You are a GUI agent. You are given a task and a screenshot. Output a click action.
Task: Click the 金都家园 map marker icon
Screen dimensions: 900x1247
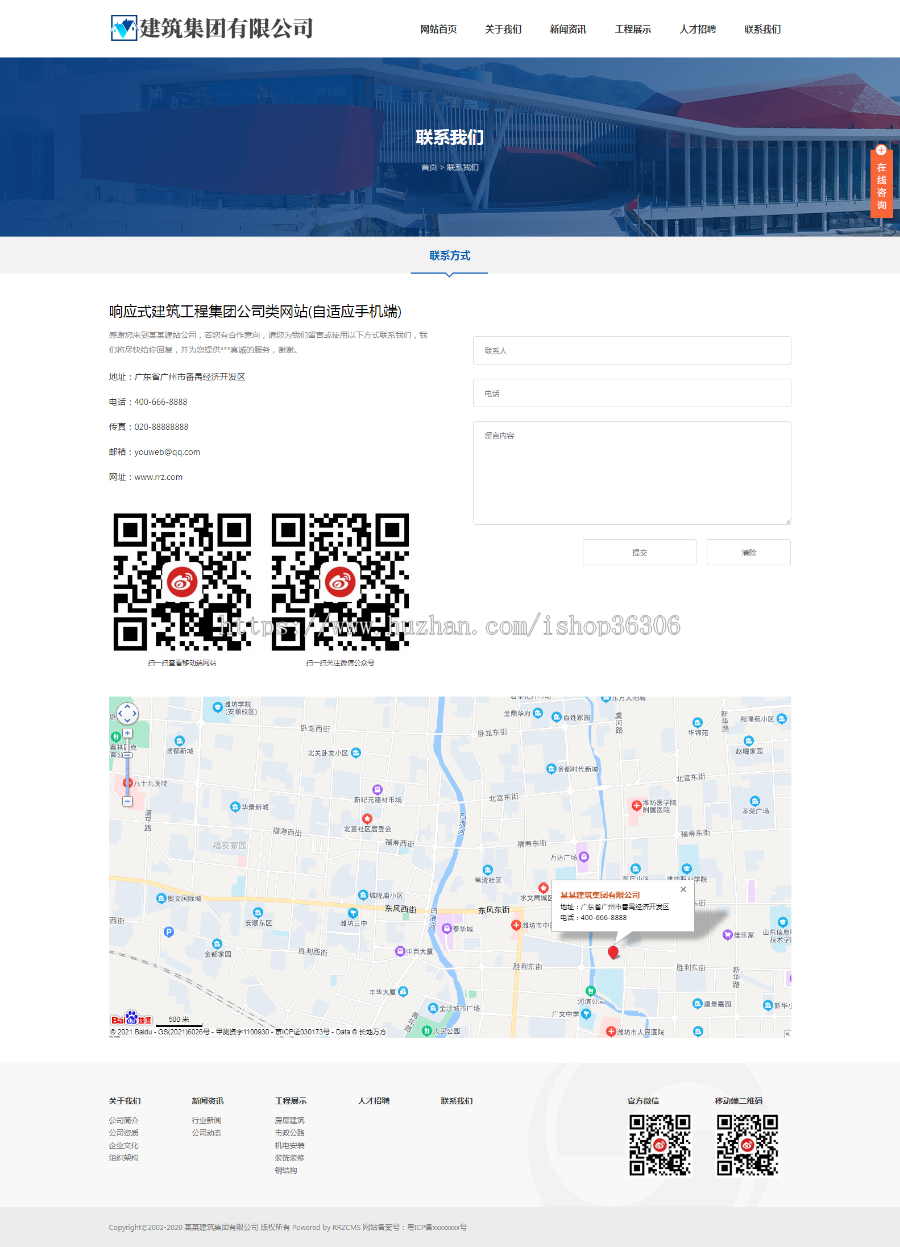[x=217, y=944]
